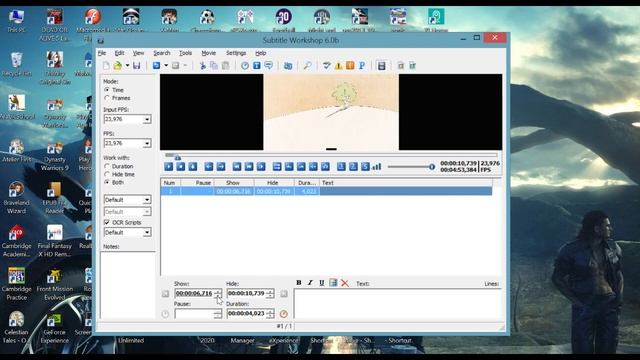
Task: Open the File menu
Action: [x=102, y=53]
